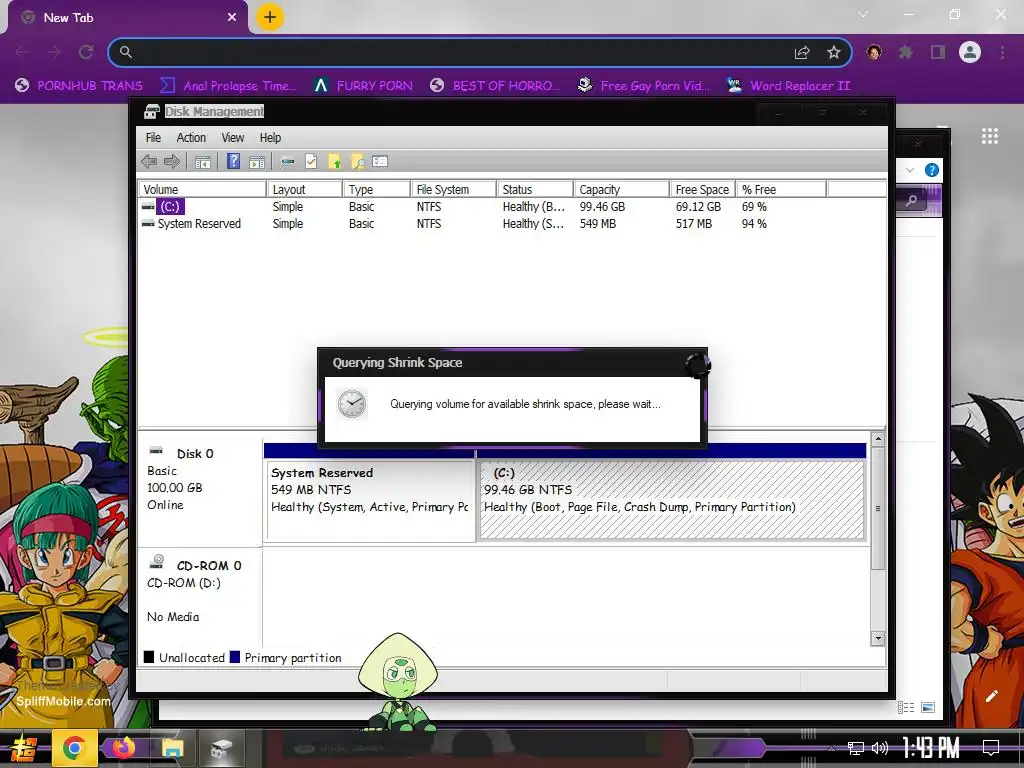
Task: Click help icon in background window
Action: (932, 170)
